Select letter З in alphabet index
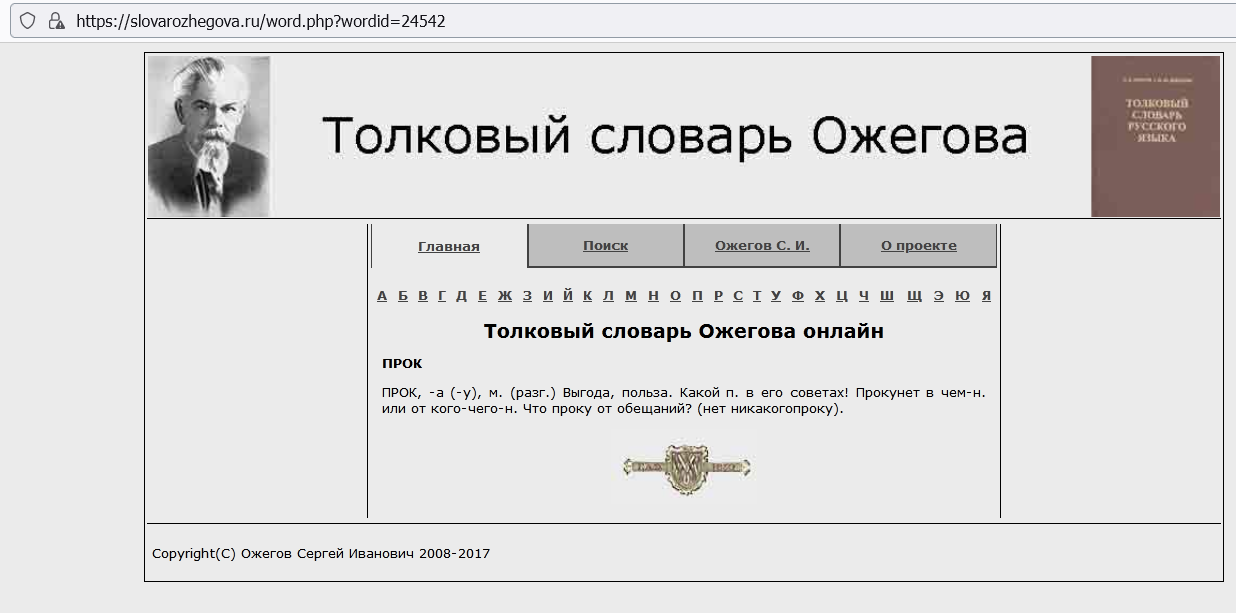The image size is (1236, 613). pyautogui.click(x=527, y=295)
